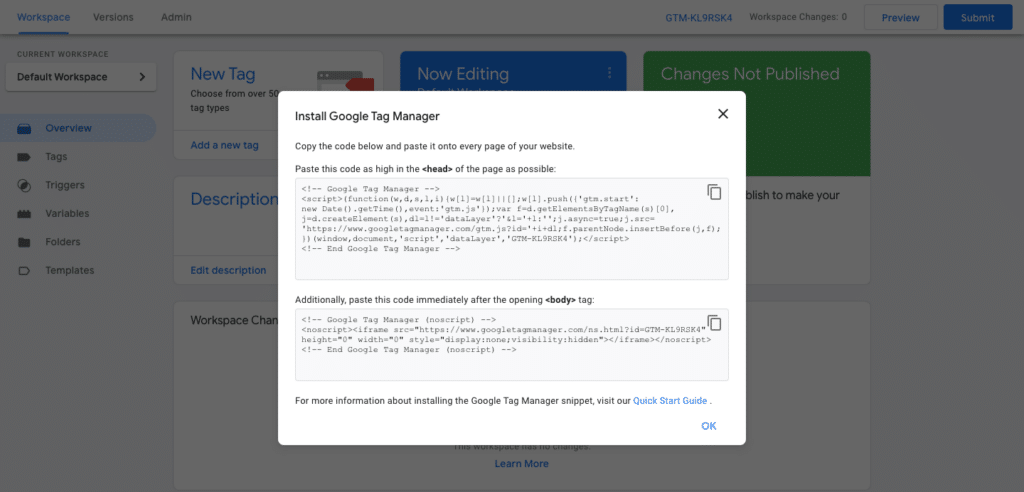Click the Templates icon in sidebar
Viewport: 1024px width, 492px height.
[x=24, y=271]
